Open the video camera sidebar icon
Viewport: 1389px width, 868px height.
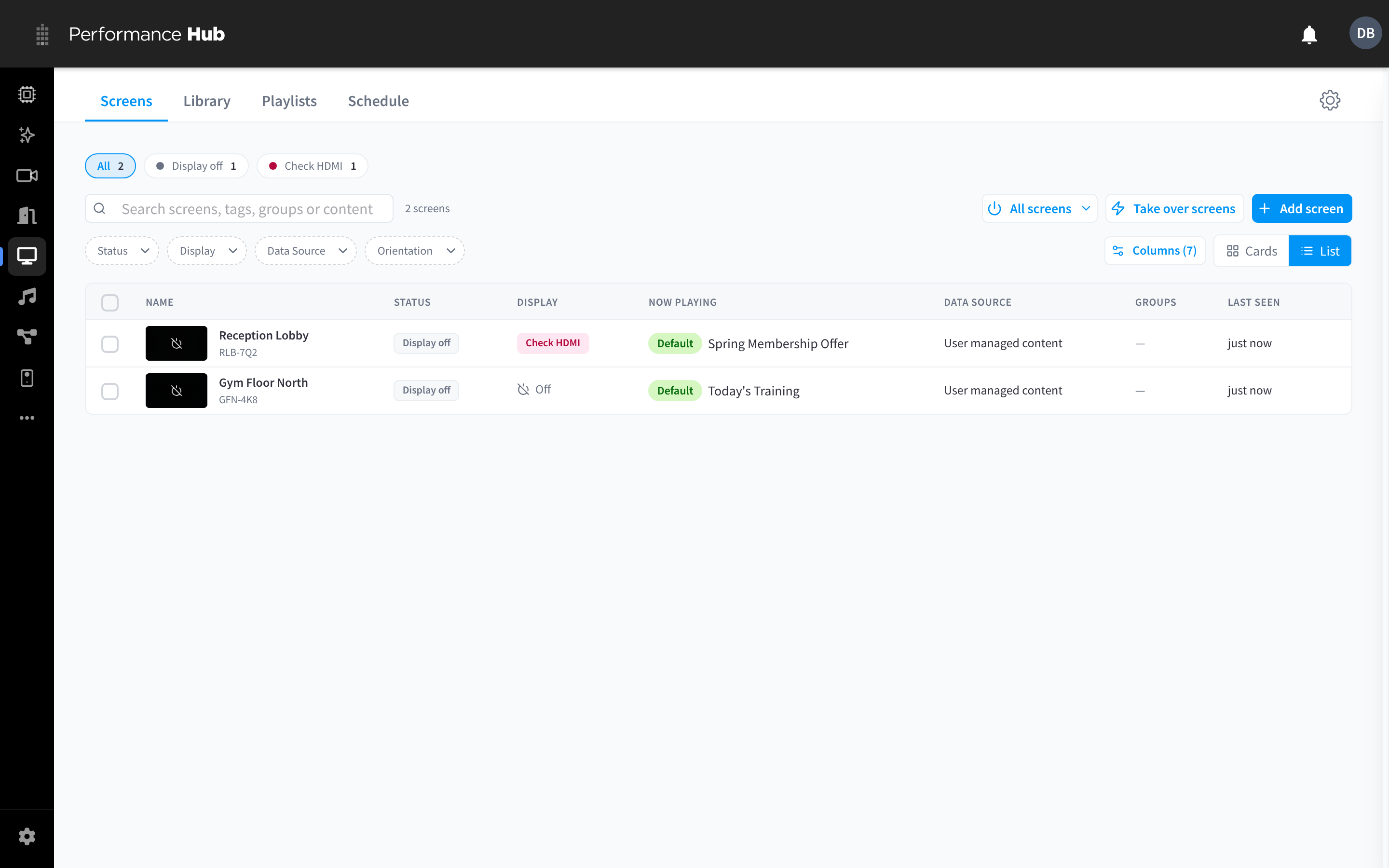[27, 175]
